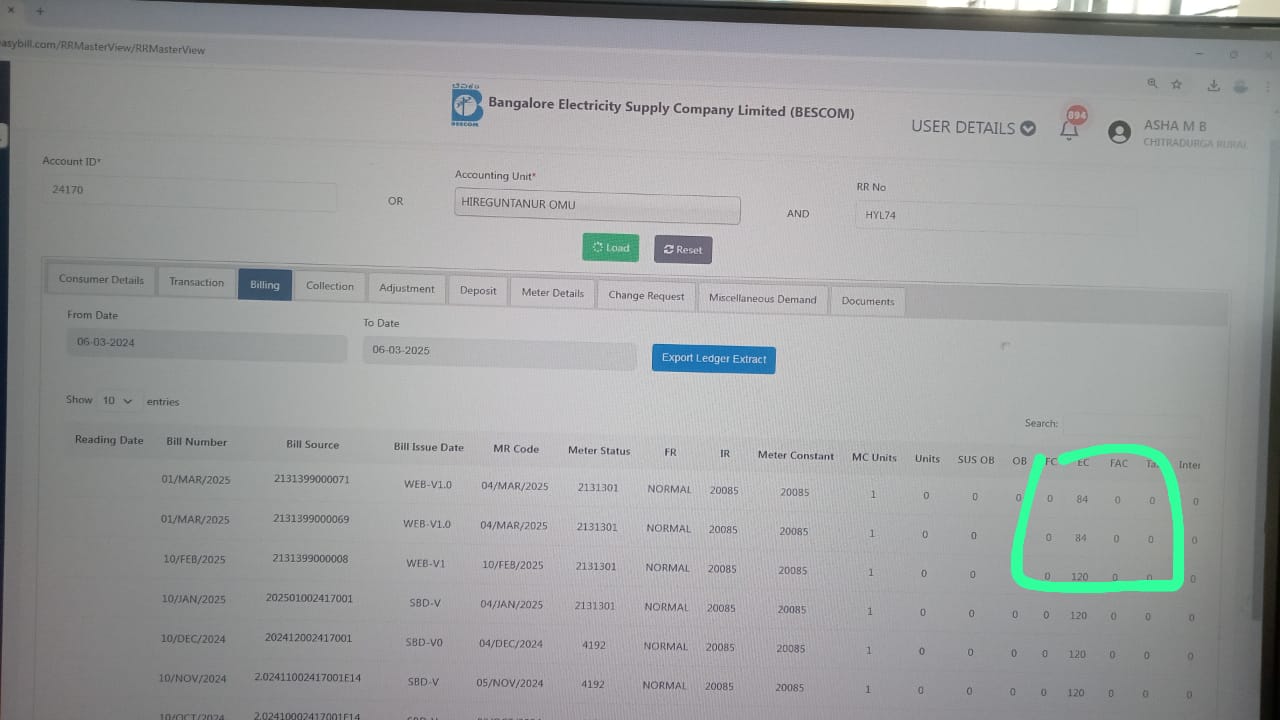Click bill number 2.02411002417001E14 cell
Image resolution: width=1280 pixels, height=720 pixels.
pyautogui.click(x=307, y=678)
